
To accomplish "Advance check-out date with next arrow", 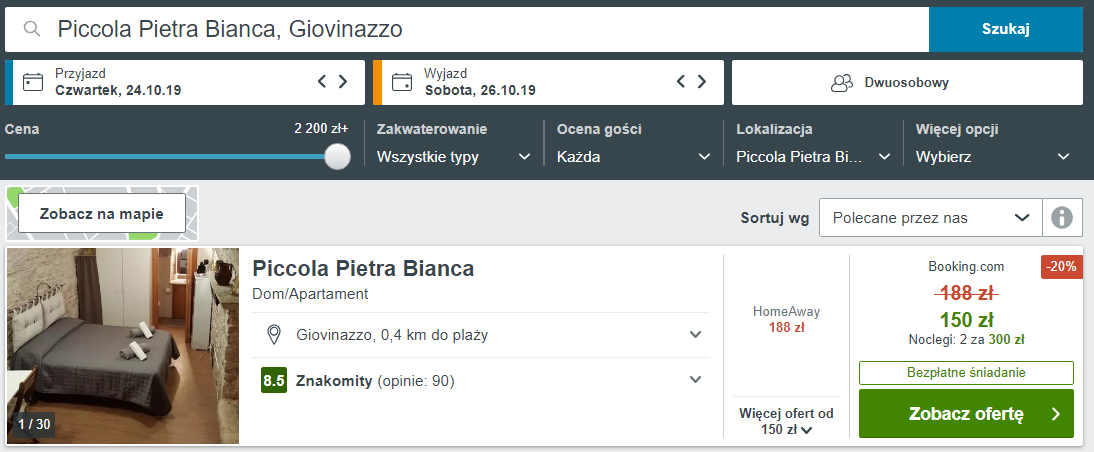I will (702, 82).
